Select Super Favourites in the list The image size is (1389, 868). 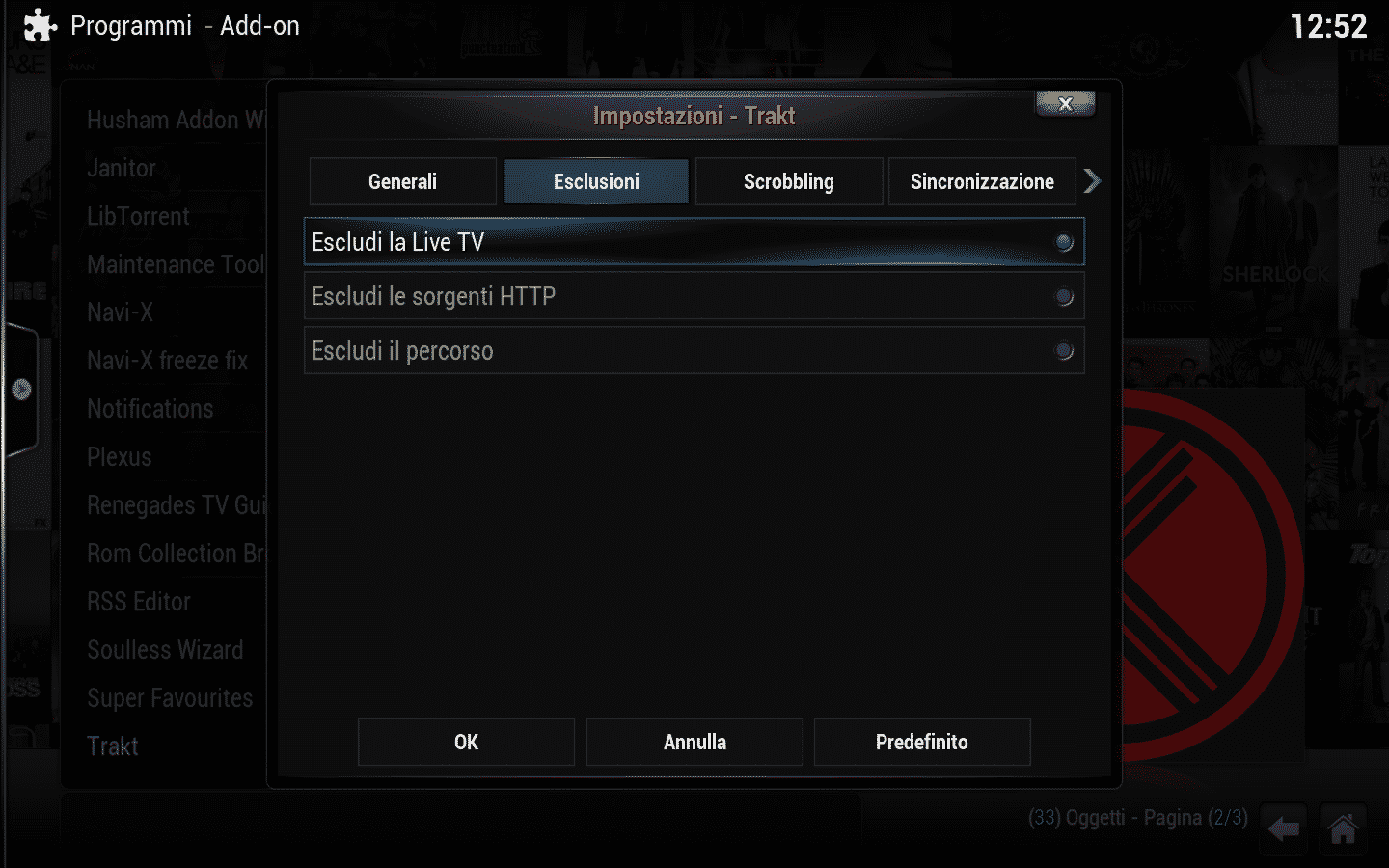point(170,698)
